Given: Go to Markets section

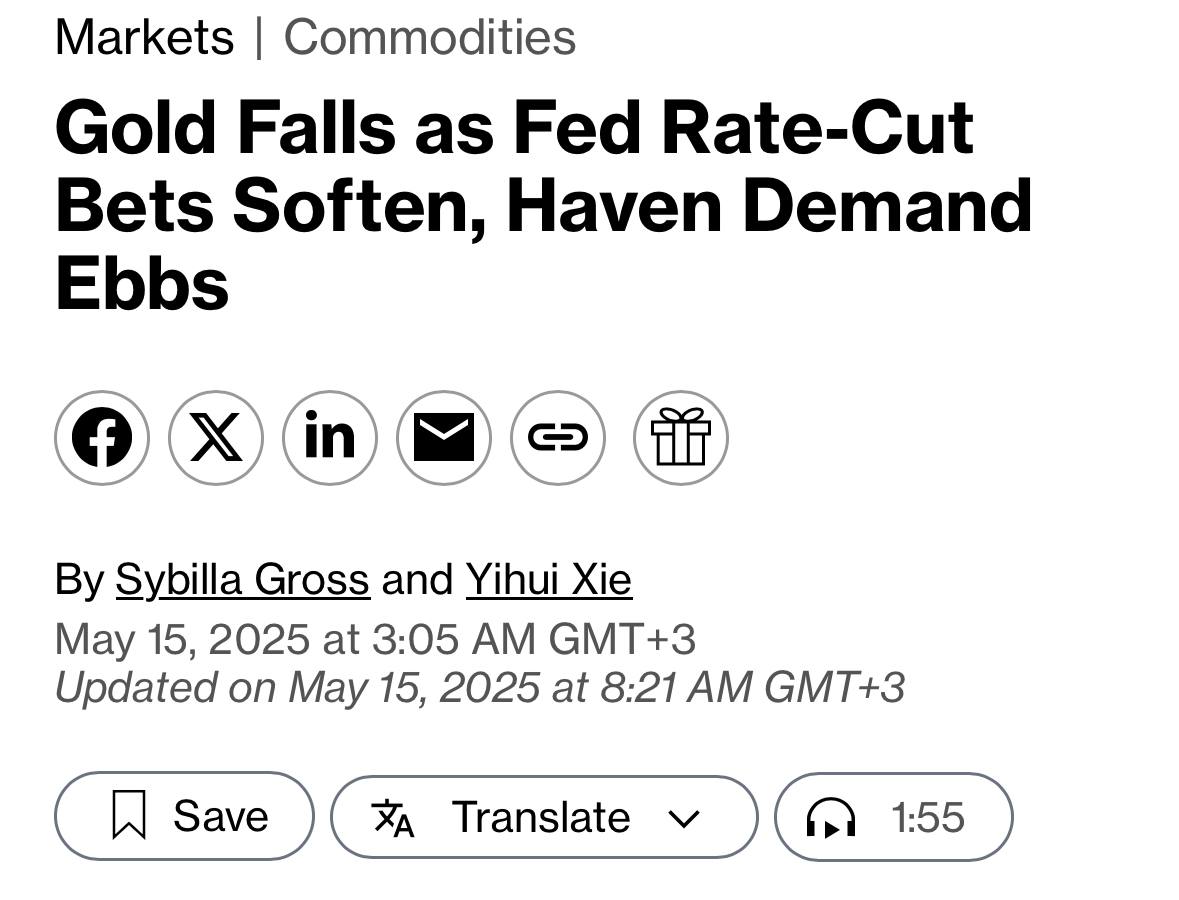Looking at the screenshot, I should coord(144,37).
